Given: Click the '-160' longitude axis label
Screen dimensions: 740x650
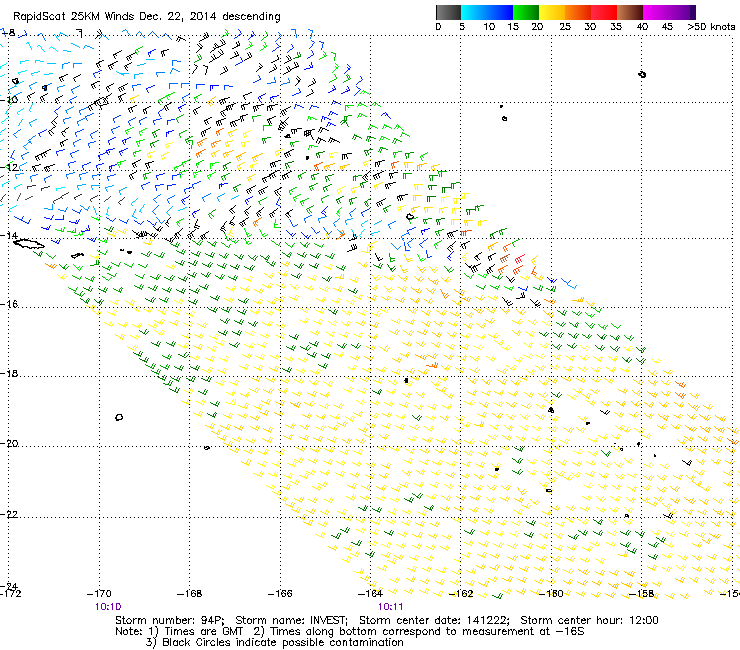Looking at the screenshot, I should [551, 593].
